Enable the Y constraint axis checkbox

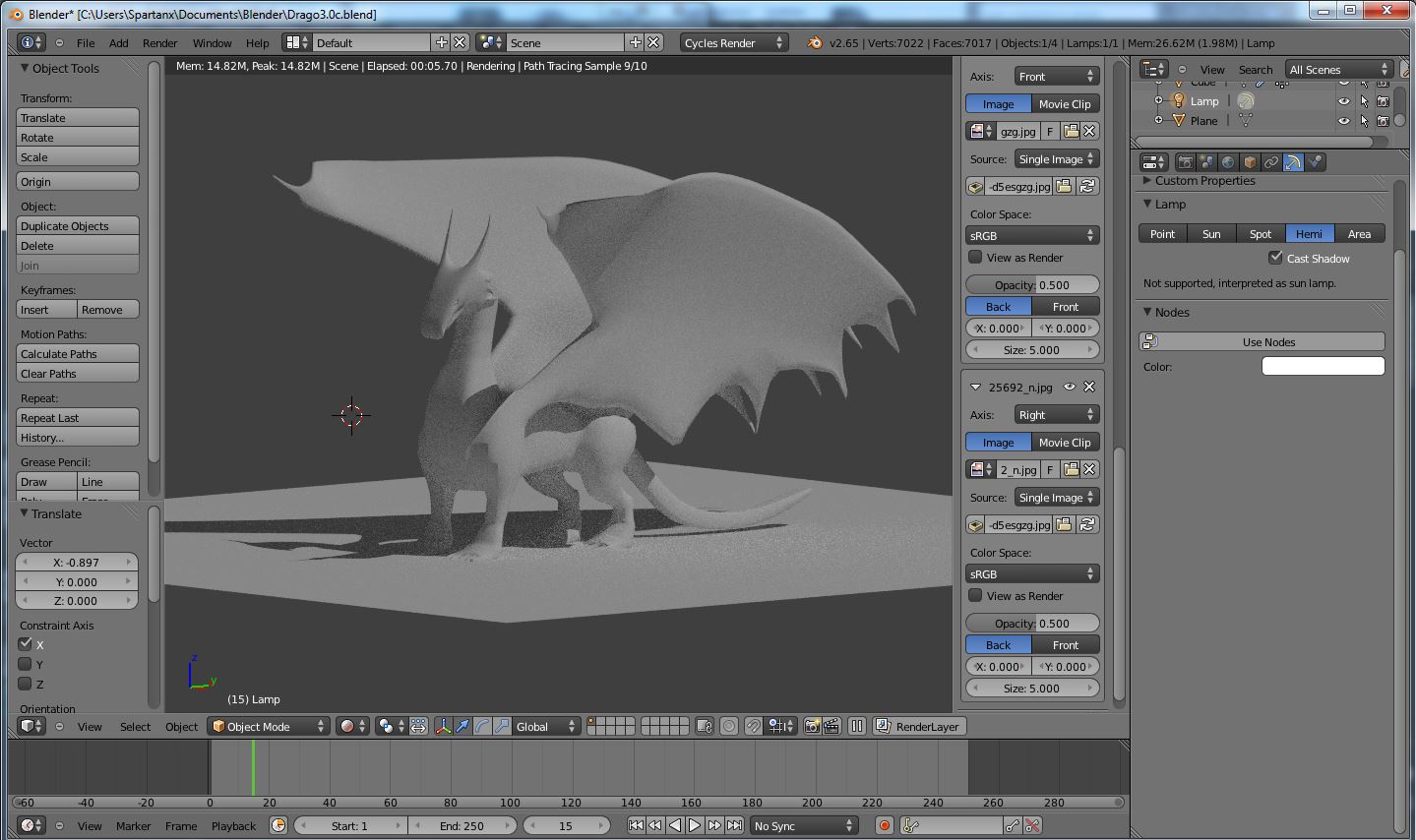[x=26, y=664]
